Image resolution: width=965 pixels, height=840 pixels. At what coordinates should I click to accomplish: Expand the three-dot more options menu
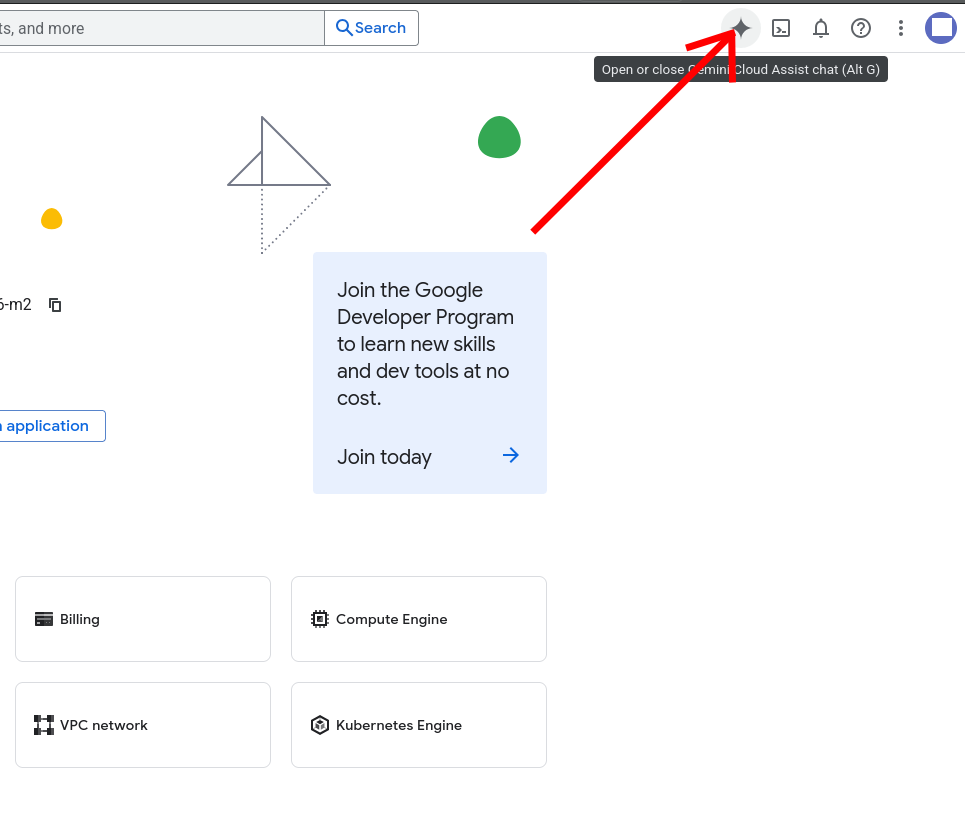tap(901, 28)
